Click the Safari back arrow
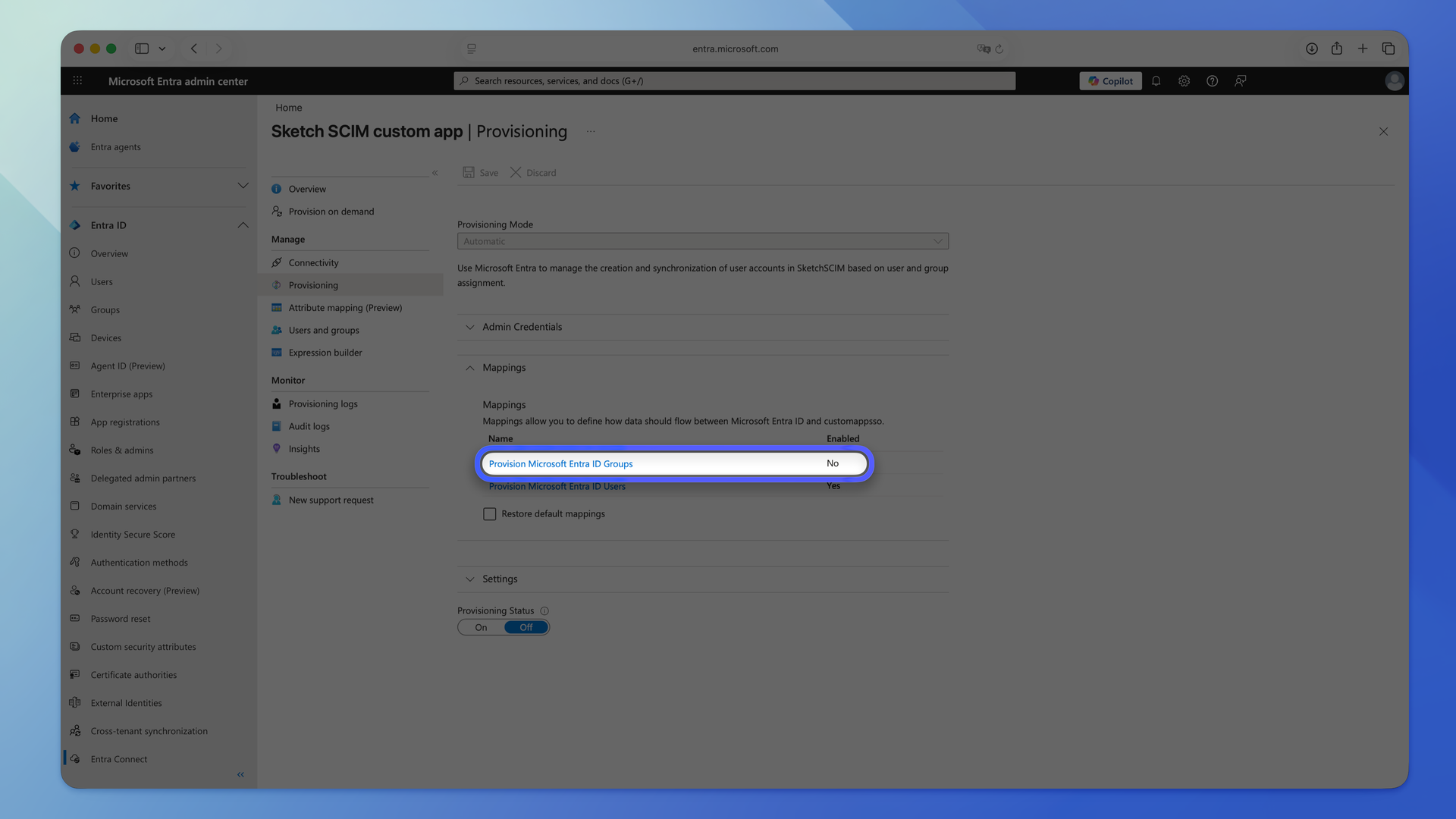The width and height of the screenshot is (1456, 819). (194, 49)
